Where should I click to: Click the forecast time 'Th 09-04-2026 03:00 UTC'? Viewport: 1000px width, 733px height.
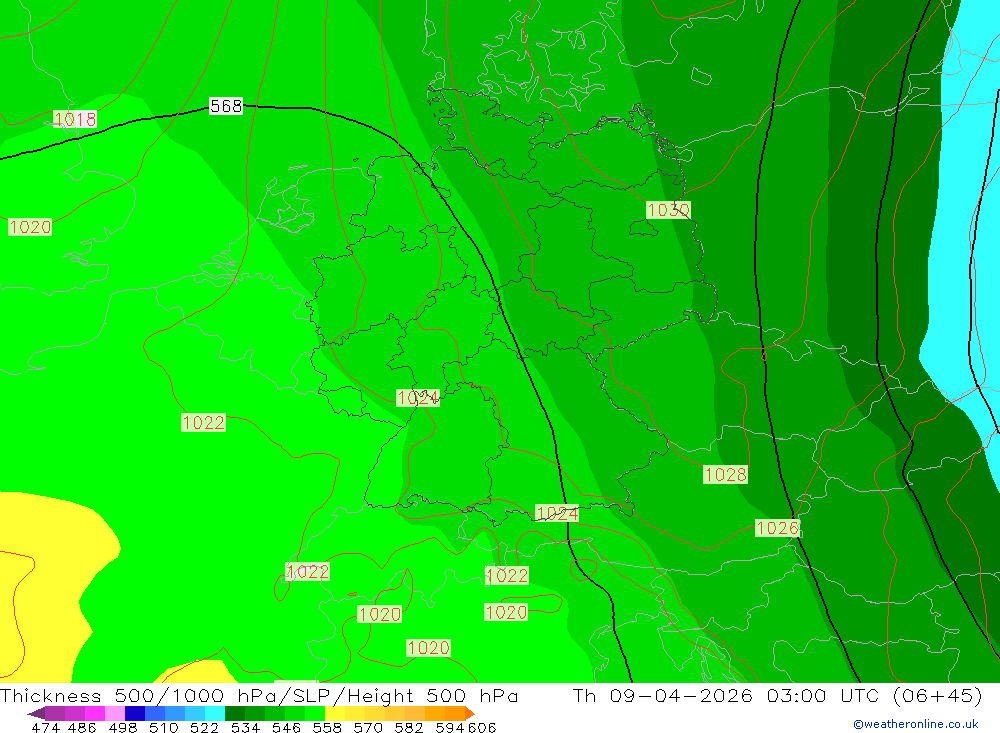pos(726,695)
